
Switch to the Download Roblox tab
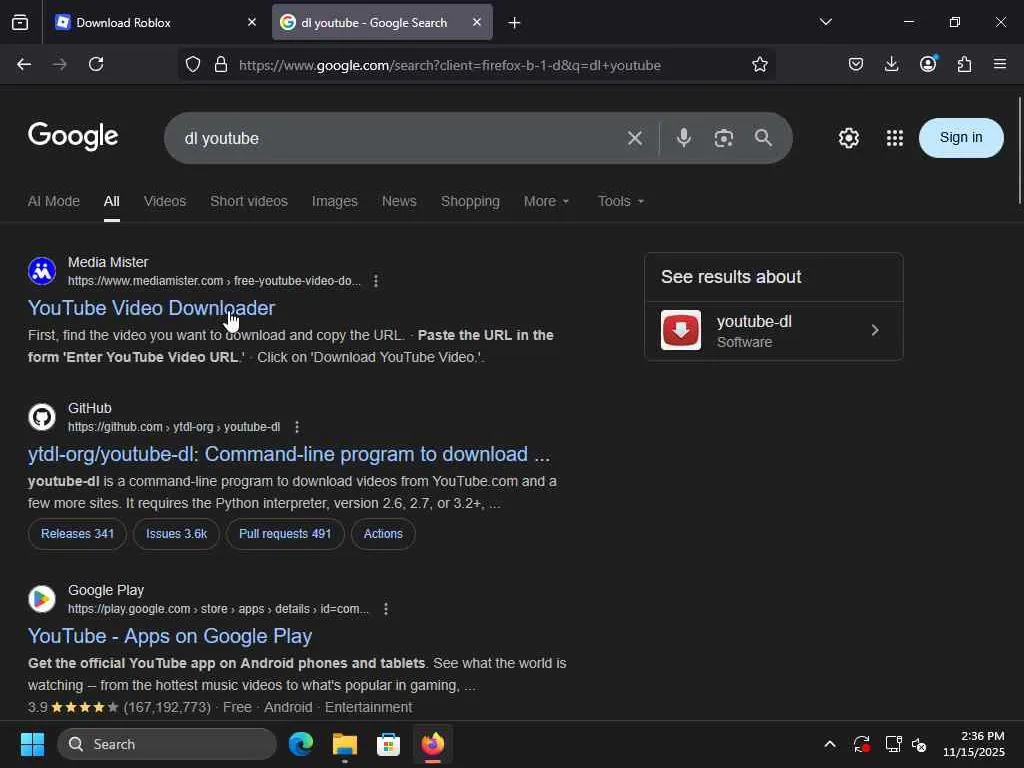coord(150,23)
